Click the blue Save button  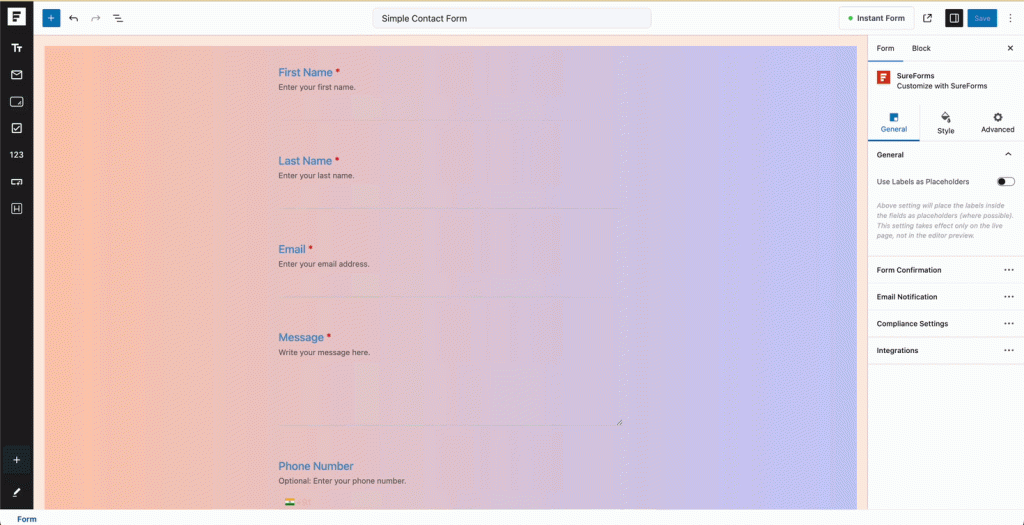(x=982, y=18)
